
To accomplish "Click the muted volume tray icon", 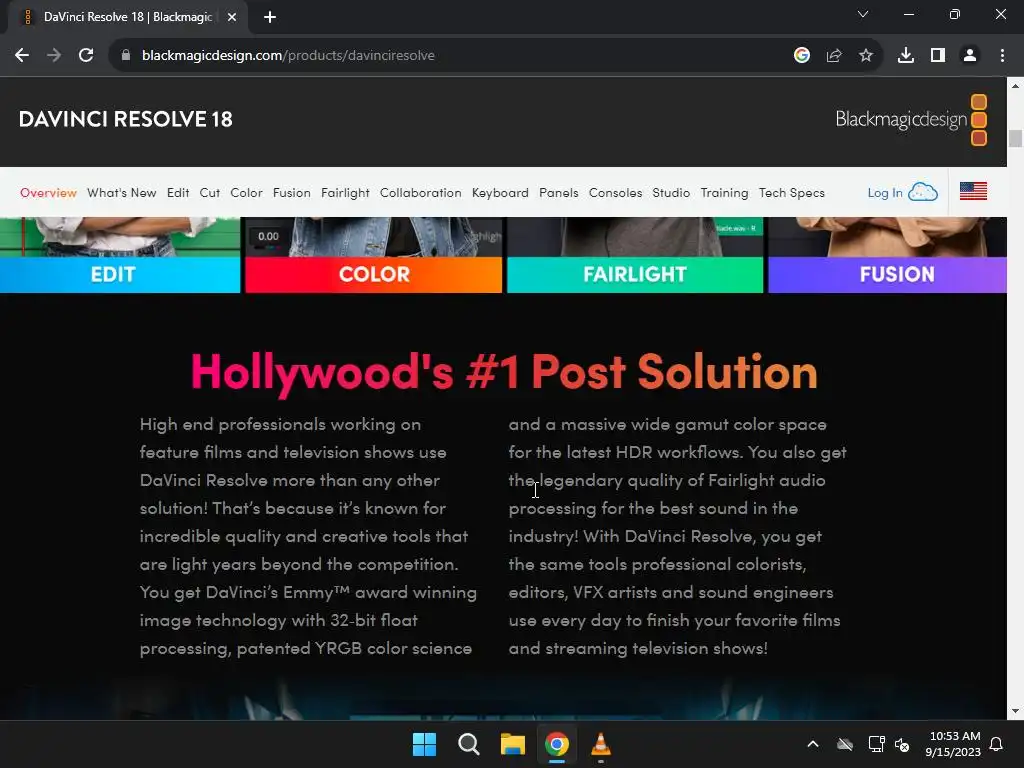I will 902,744.
